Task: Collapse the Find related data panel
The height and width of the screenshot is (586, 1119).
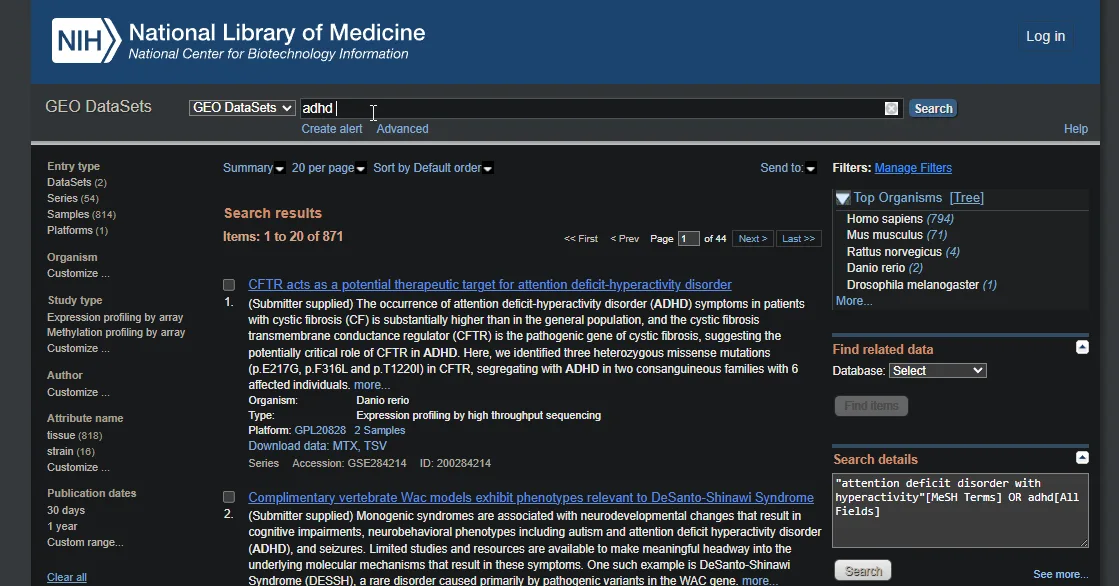Action: pos(1082,347)
